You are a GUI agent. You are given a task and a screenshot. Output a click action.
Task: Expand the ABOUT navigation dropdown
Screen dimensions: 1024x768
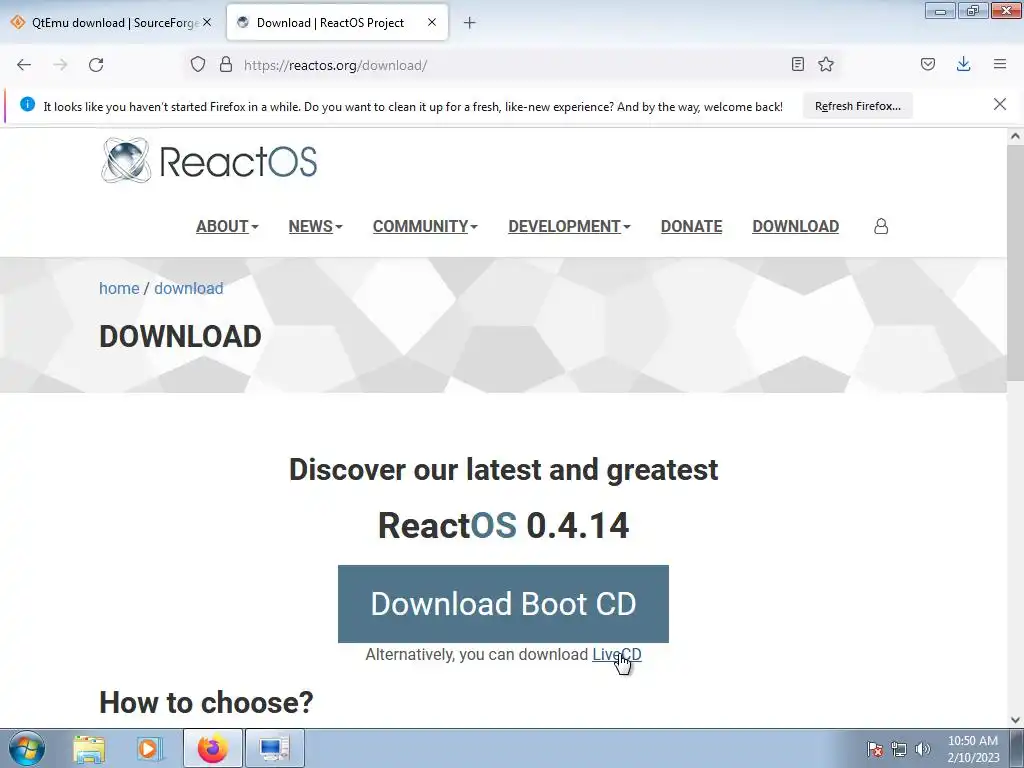point(227,226)
